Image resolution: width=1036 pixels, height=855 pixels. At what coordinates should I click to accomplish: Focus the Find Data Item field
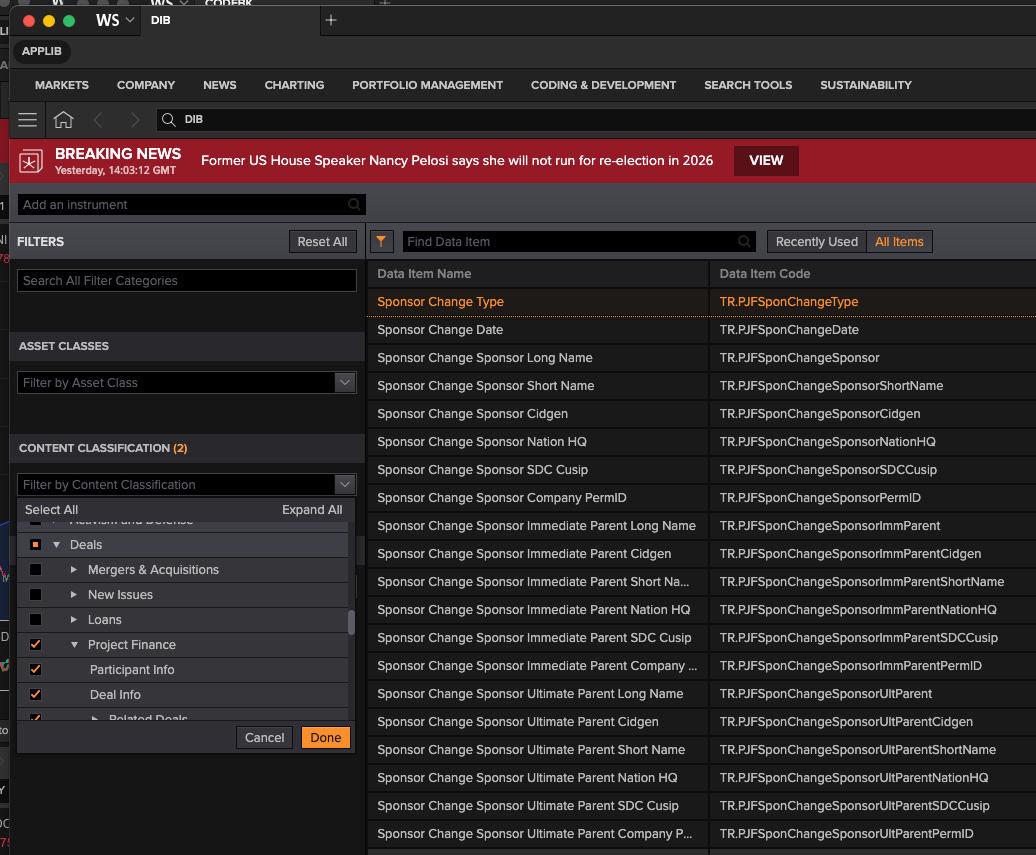click(x=579, y=242)
